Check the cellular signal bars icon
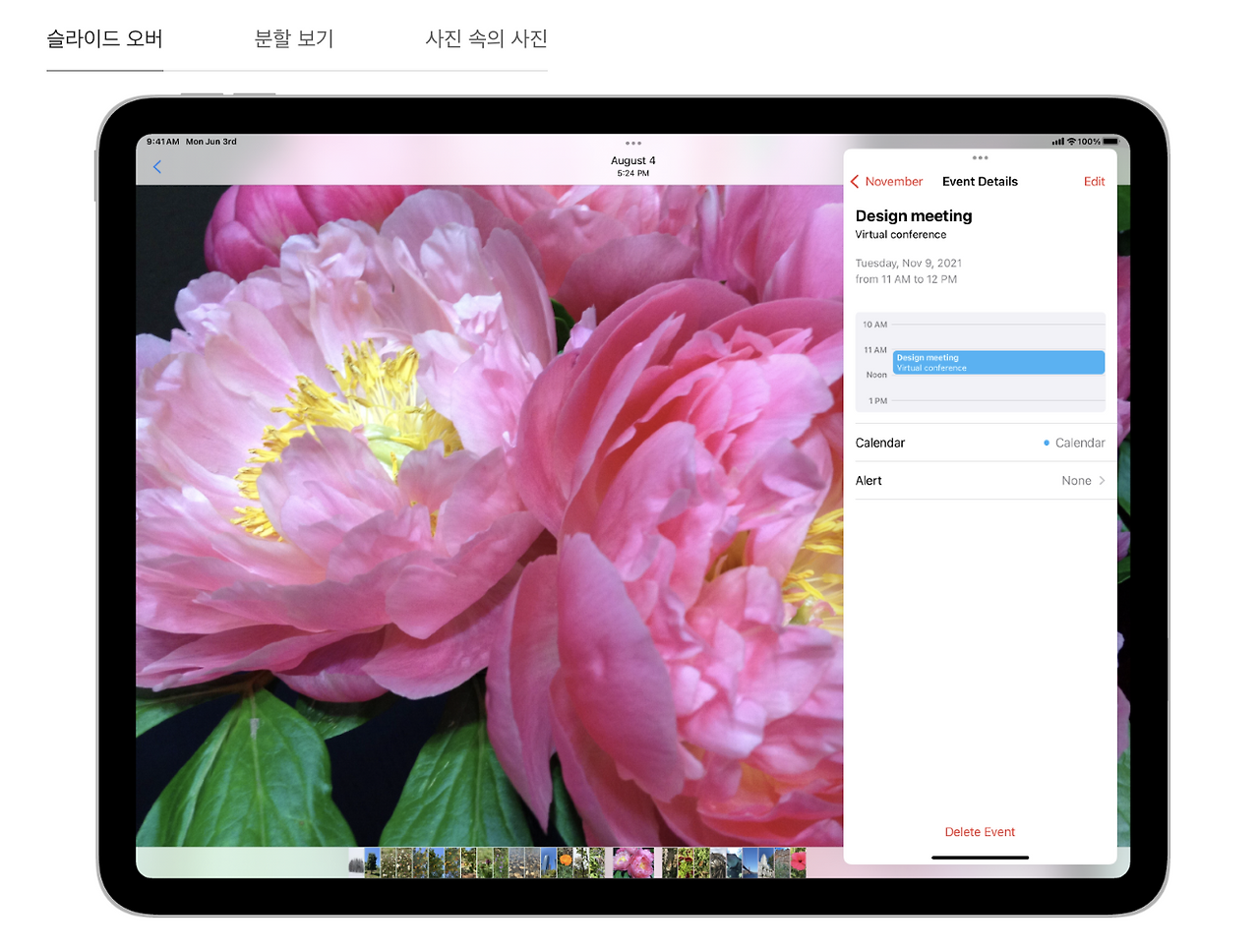The width and height of the screenshot is (1259, 952). [x=1057, y=142]
